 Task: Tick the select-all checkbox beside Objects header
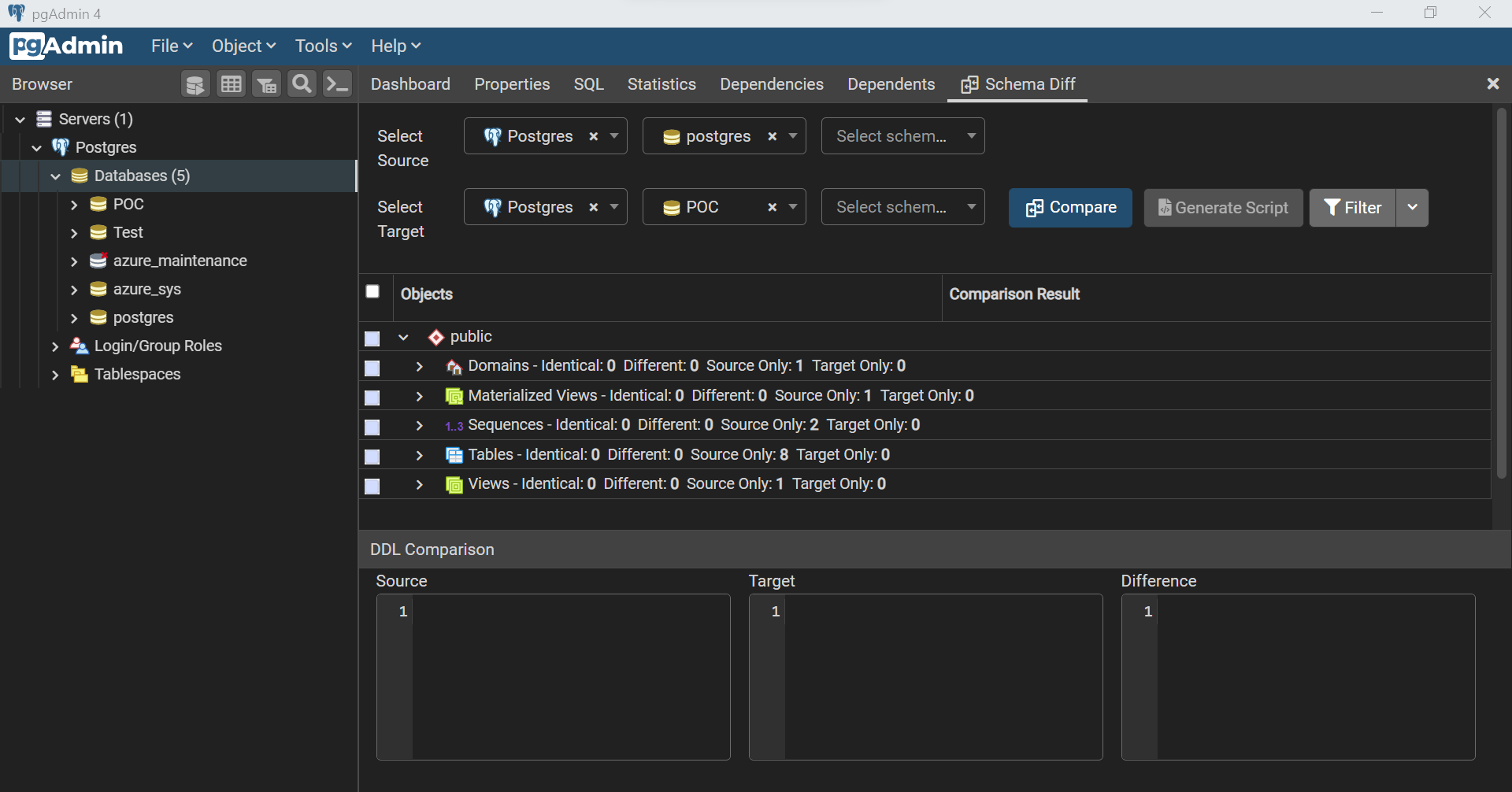[372, 292]
